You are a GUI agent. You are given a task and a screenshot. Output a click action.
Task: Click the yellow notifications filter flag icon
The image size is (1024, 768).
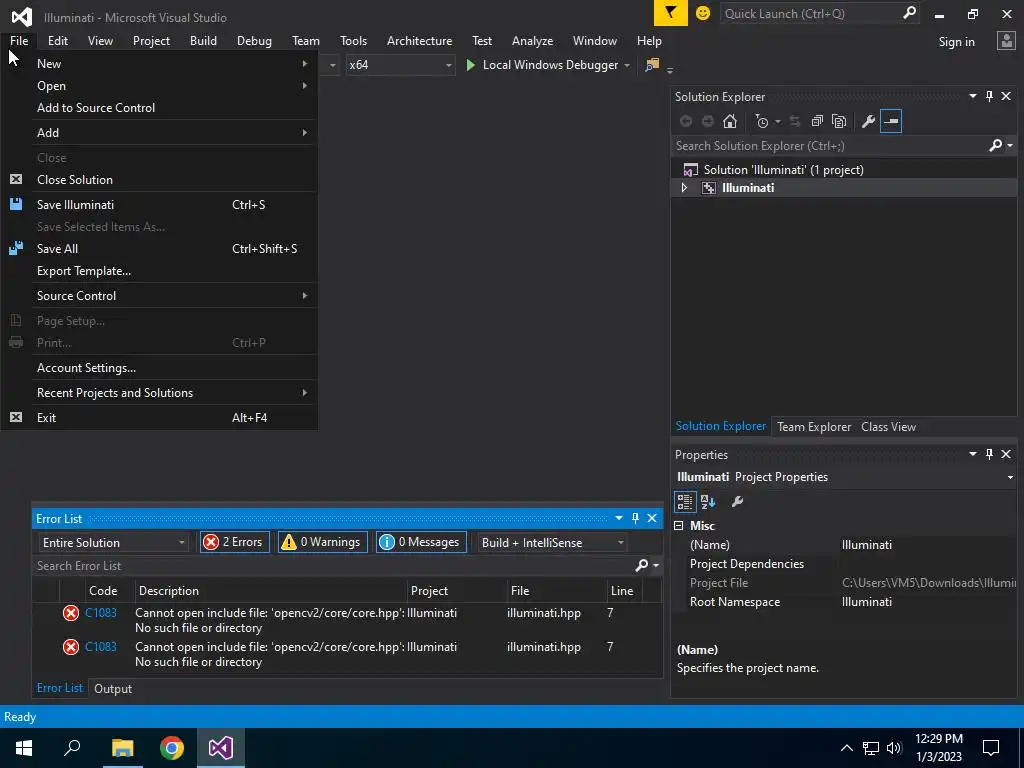point(671,13)
